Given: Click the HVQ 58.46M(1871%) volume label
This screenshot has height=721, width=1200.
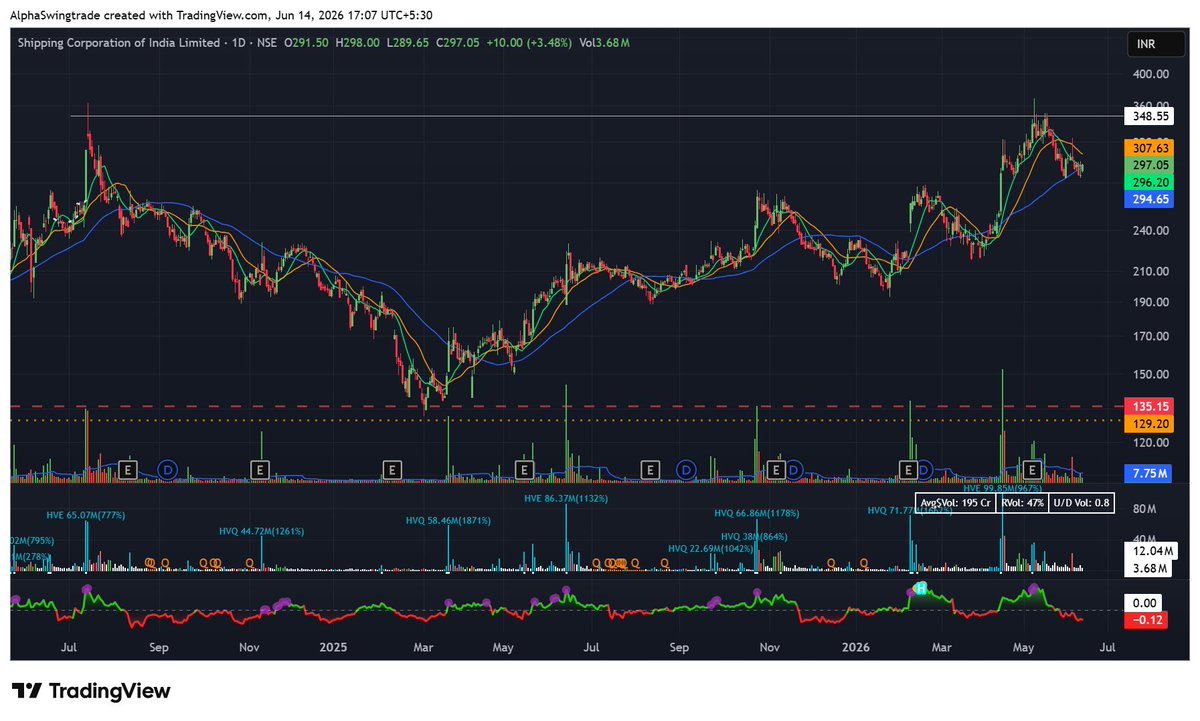Looking at the screenshot, I should [448, 521].
